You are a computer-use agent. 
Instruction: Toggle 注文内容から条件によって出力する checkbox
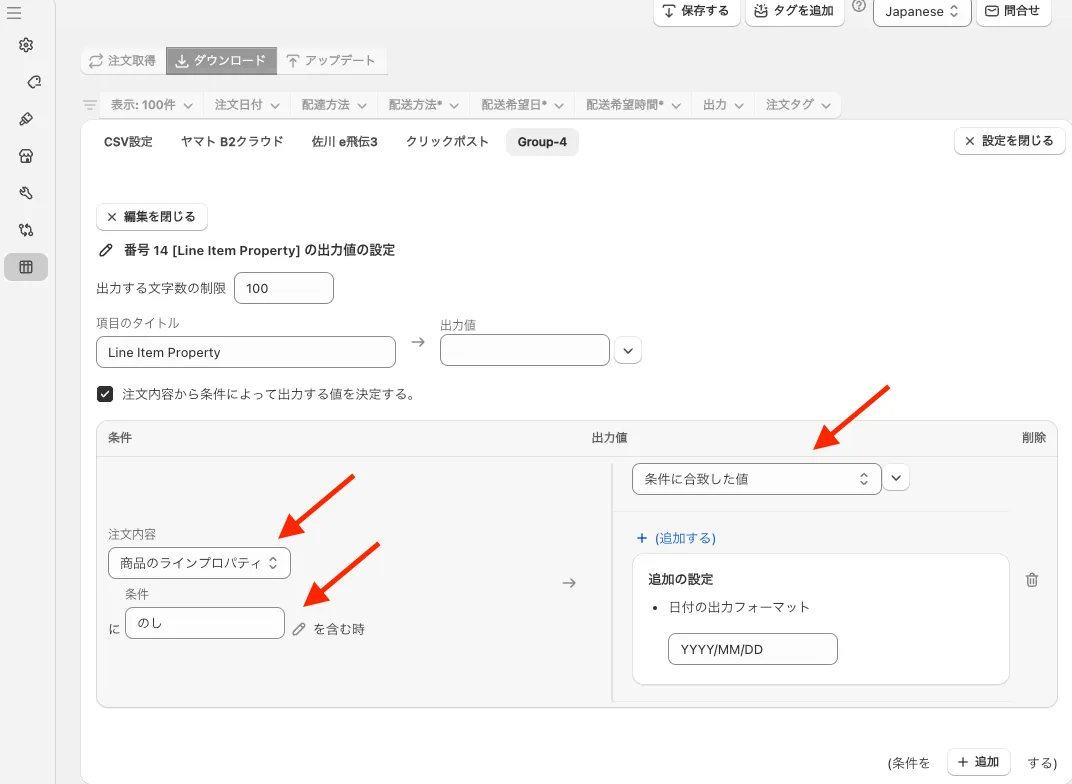click(x=105, y=394)
